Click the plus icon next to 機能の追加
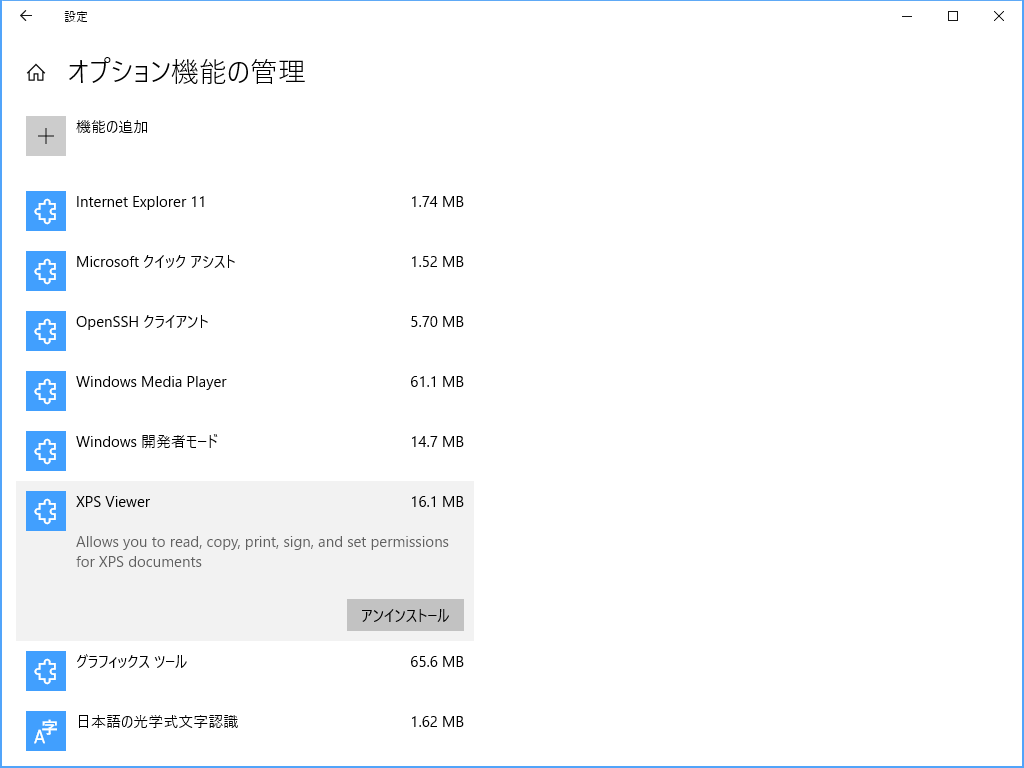Image resolution: width=1024 pixels, height=768 pixels. coord(45,135)
